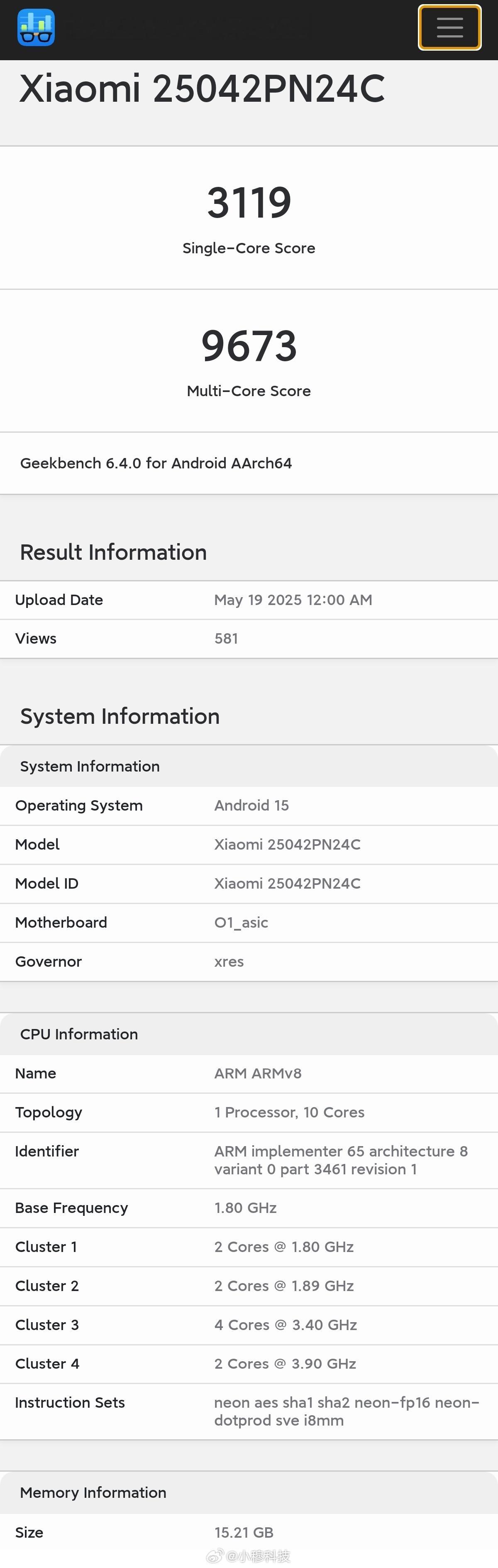Click the Governor label
This screenshot has width=498, height=1568.
(x=48, y=961)
